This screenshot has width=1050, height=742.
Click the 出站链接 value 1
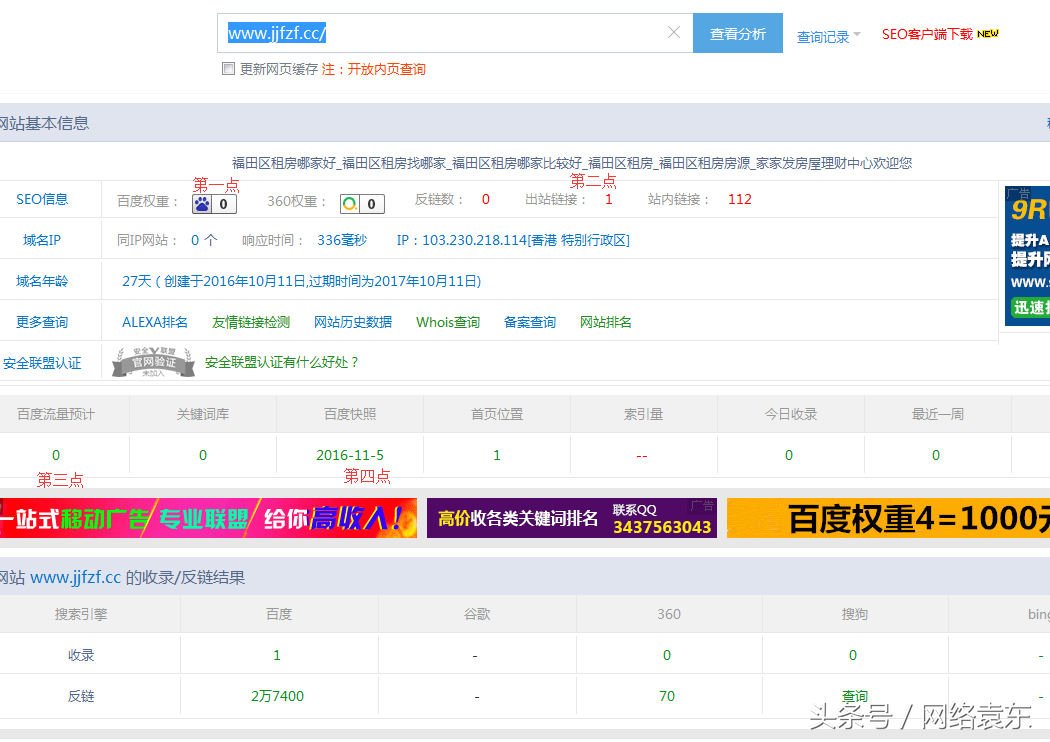click(x=608, y=199)
